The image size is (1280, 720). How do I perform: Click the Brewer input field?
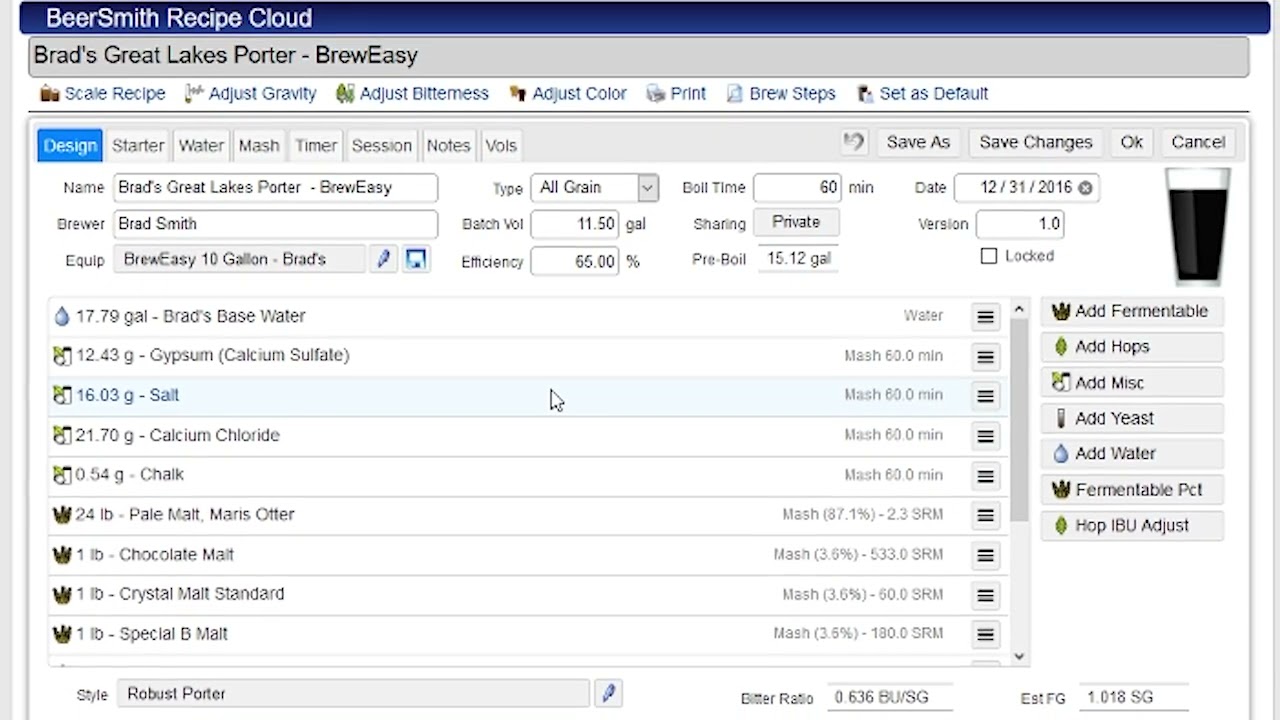(x=275, y=224)
